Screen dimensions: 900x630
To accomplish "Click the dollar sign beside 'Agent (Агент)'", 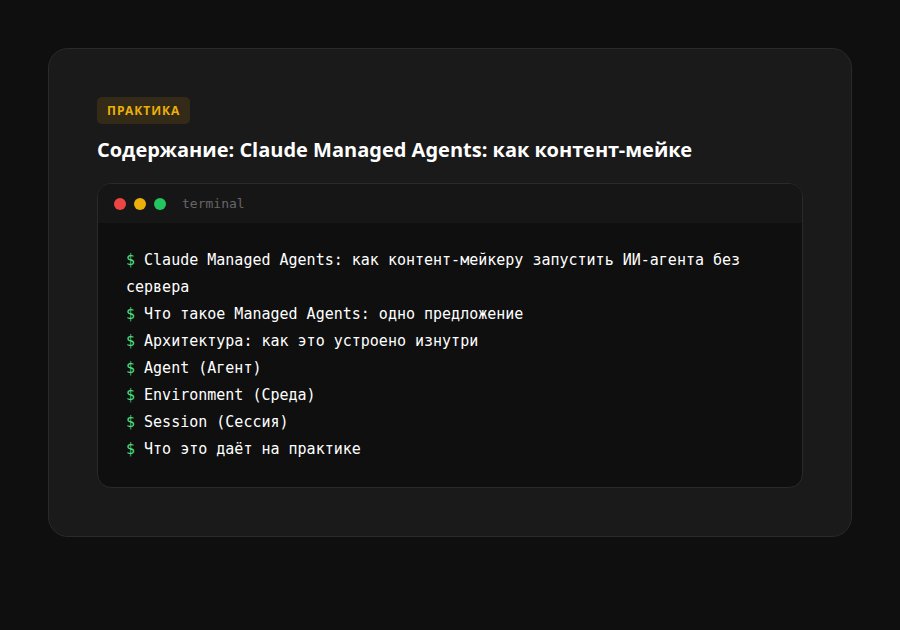I will tap(131, 367).
